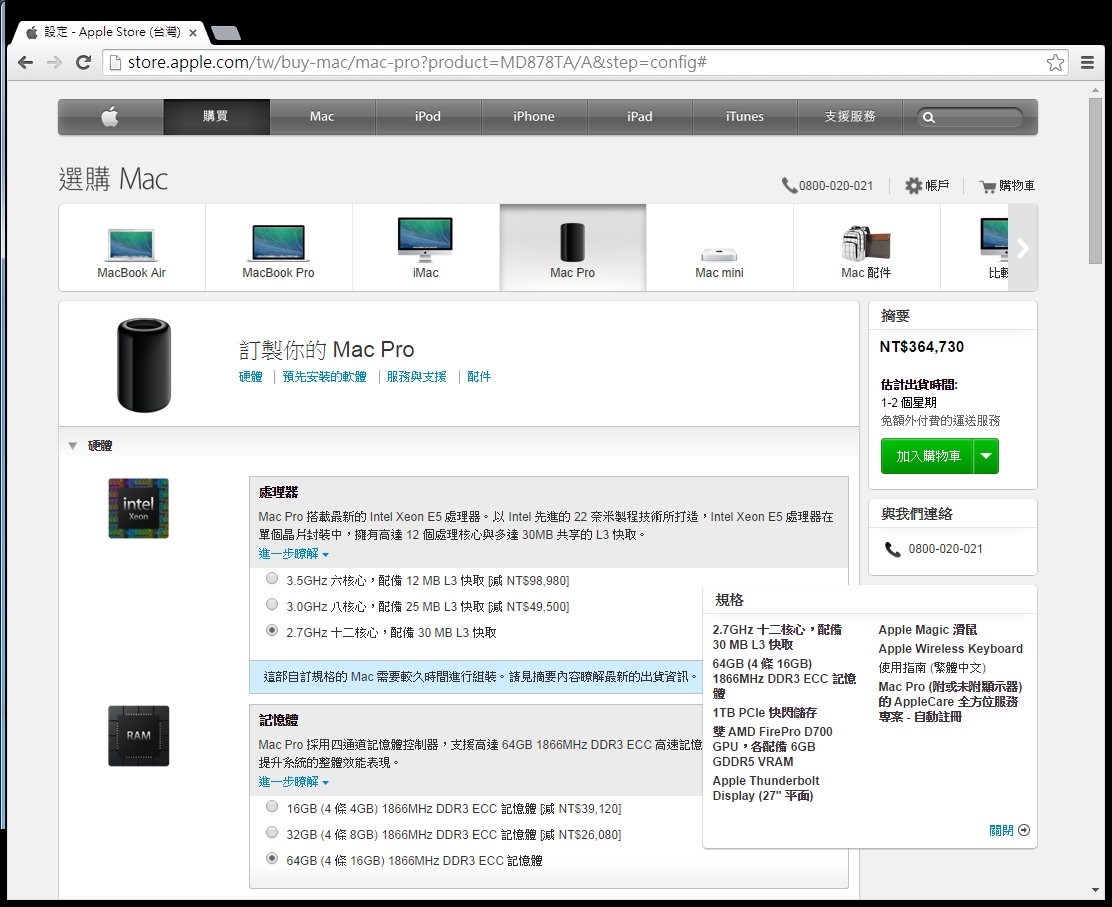Open the Chrome hamburger menu
This screenshot has height=907, width=1112.
tap(1087, 62)
